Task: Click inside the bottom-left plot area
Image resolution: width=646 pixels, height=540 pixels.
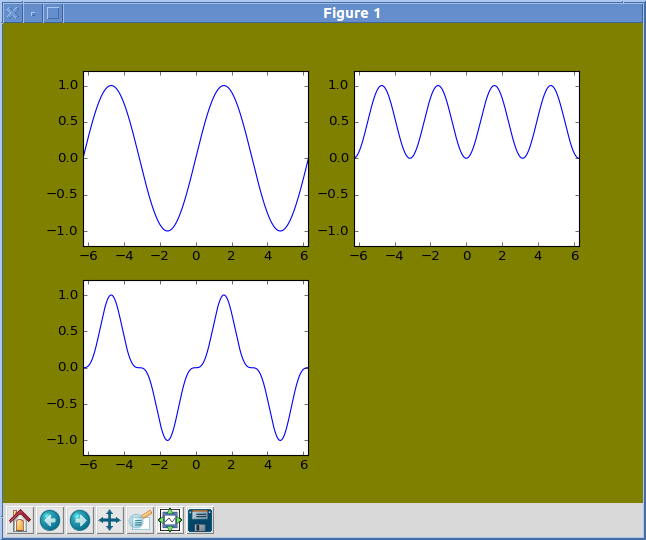Action: [x=195, y=367]
